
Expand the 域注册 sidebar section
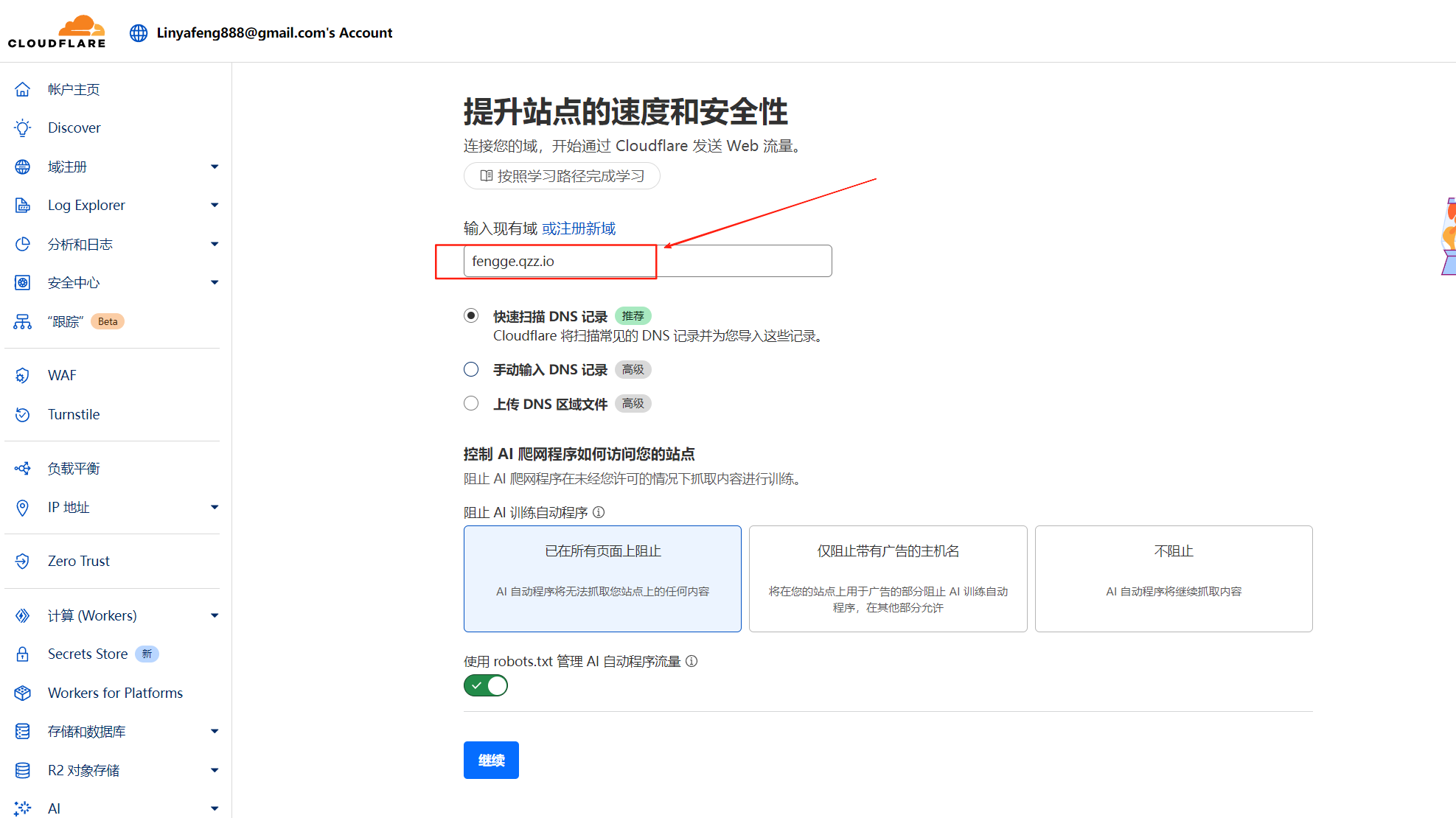point(215,167)
